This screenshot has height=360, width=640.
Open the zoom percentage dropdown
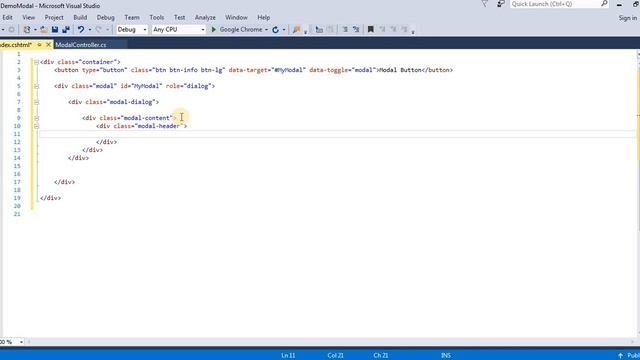tap(21, 342)
